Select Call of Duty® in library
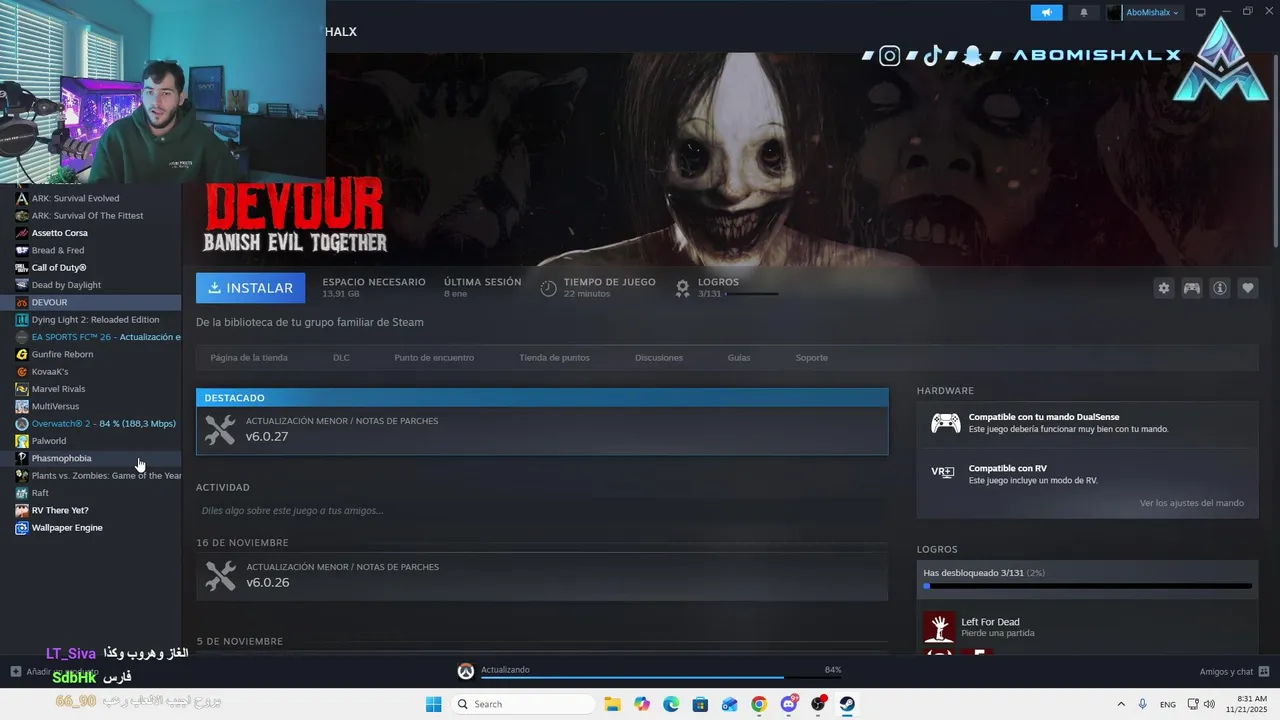This screenshot has height=720, width=1280. click(x=59, y=267)
